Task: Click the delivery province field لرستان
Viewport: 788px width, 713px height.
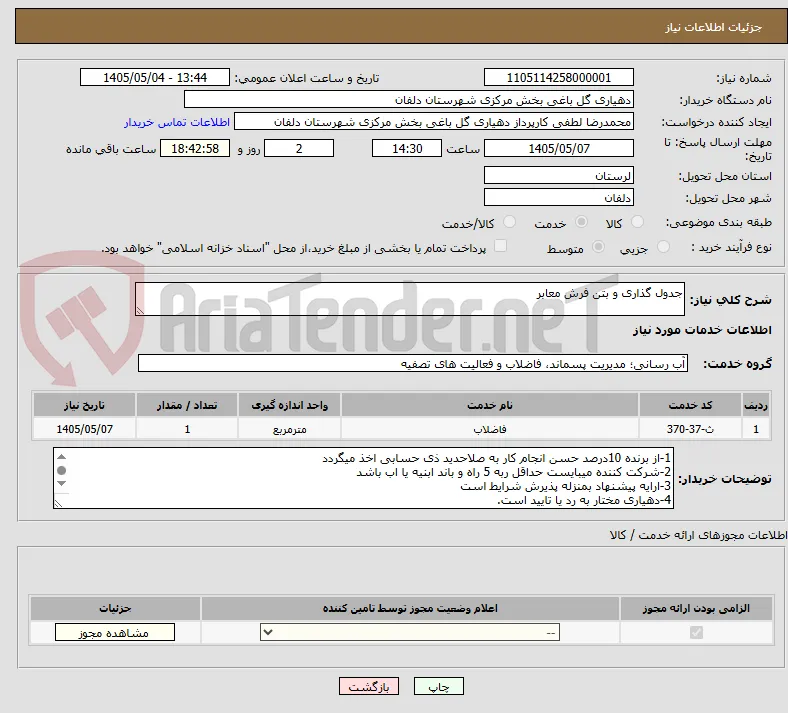Action: [558, 175]
